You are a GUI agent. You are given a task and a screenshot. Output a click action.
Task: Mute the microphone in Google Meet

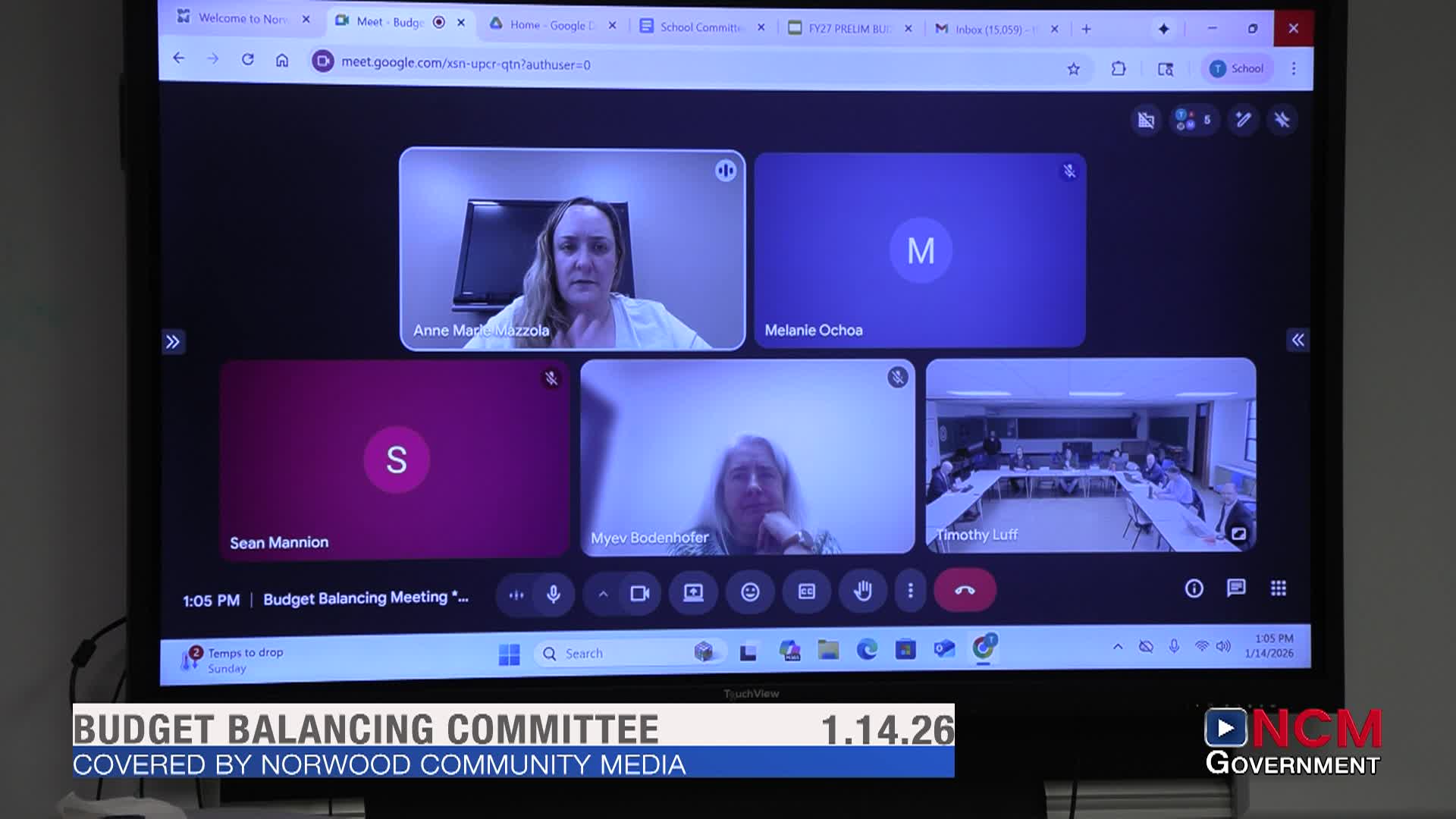point(553,594)
